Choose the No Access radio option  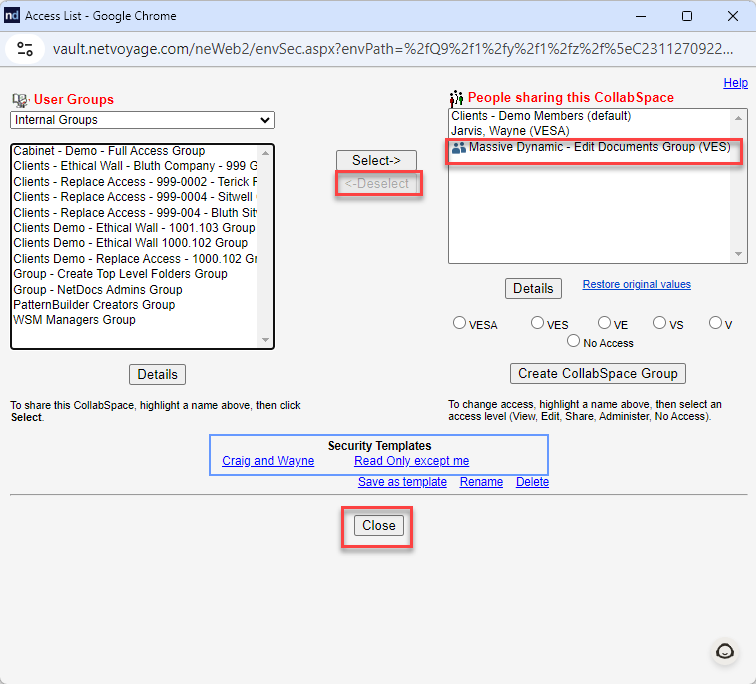pyautogui.click(x=573, y=341)
